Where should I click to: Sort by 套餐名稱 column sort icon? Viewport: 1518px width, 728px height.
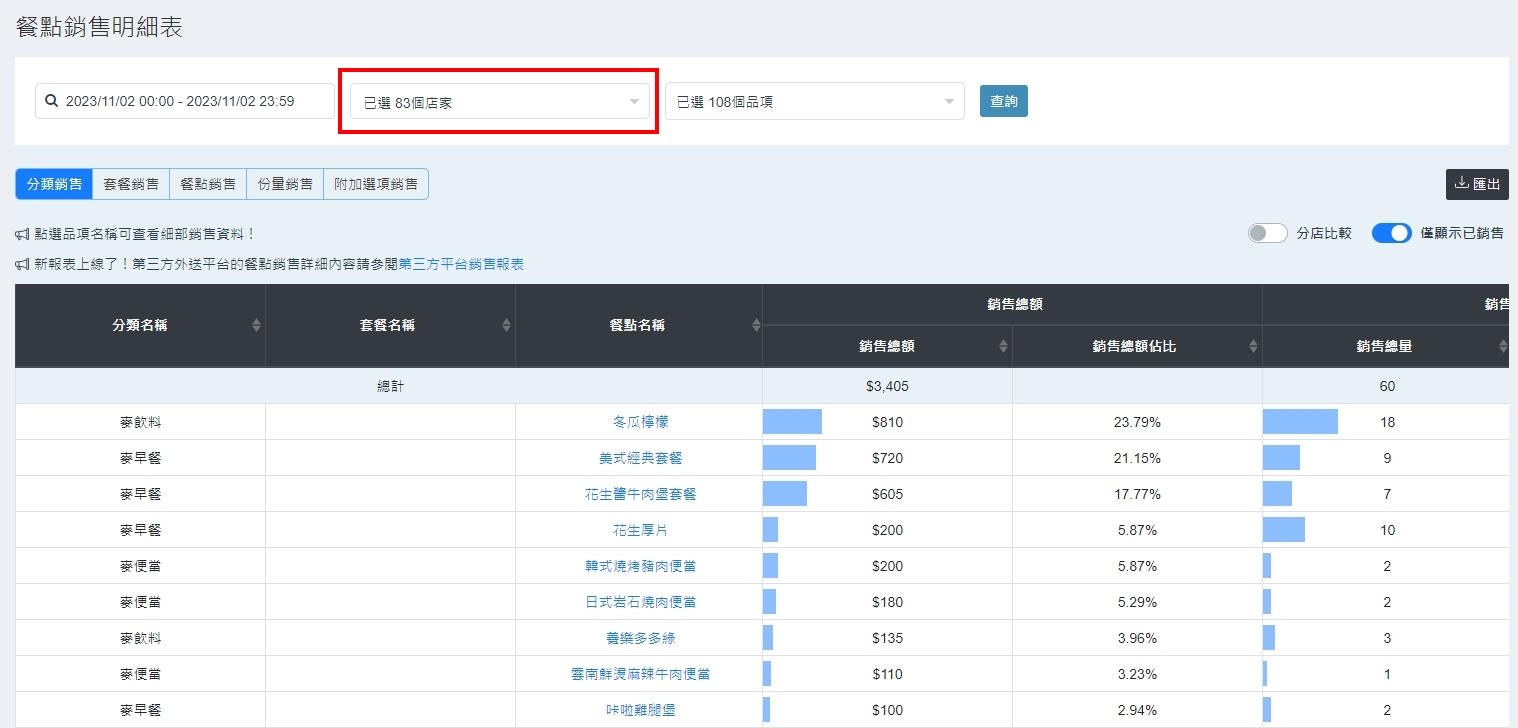(506, 325)
